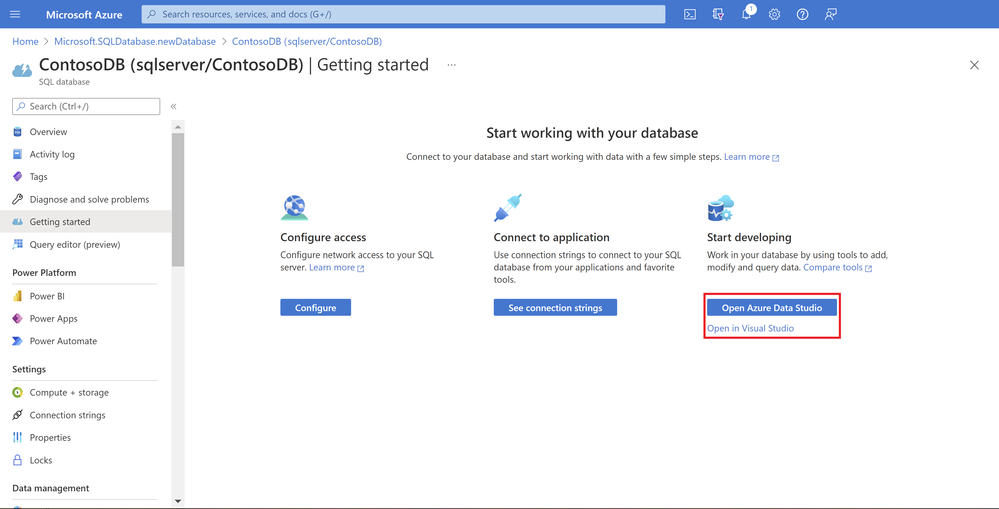Open the Feedback icon in the top bar
Screen dimensions: 999x509
830,14
